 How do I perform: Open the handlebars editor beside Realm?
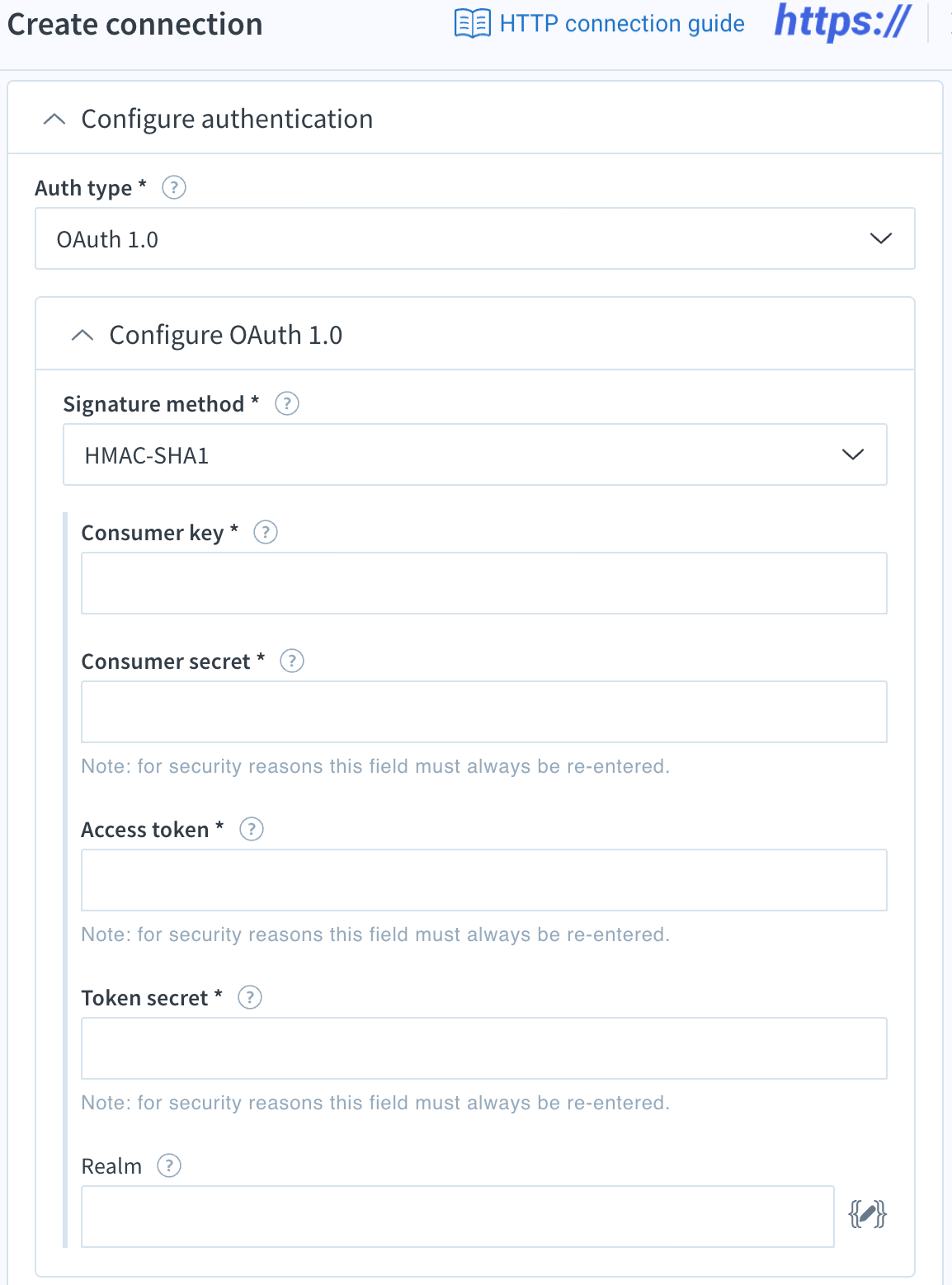(x=867, y=1215)
